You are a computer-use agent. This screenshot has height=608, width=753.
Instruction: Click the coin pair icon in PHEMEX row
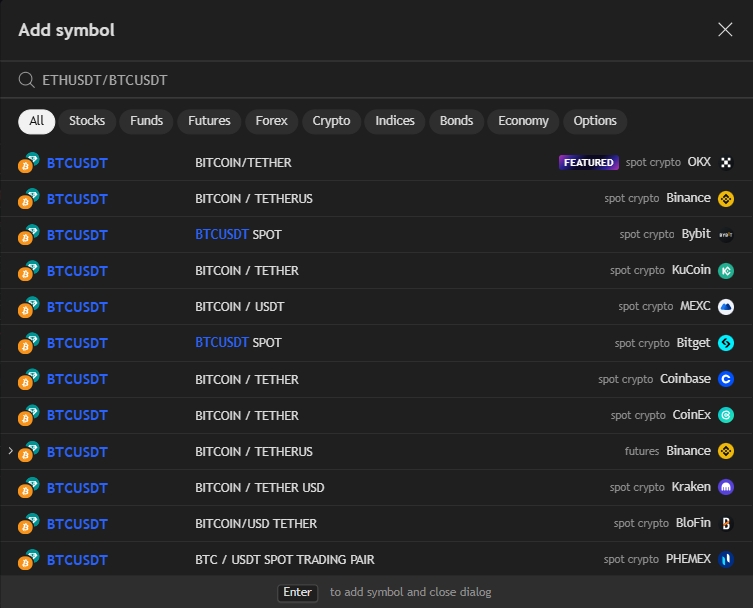tap(28, 559)
